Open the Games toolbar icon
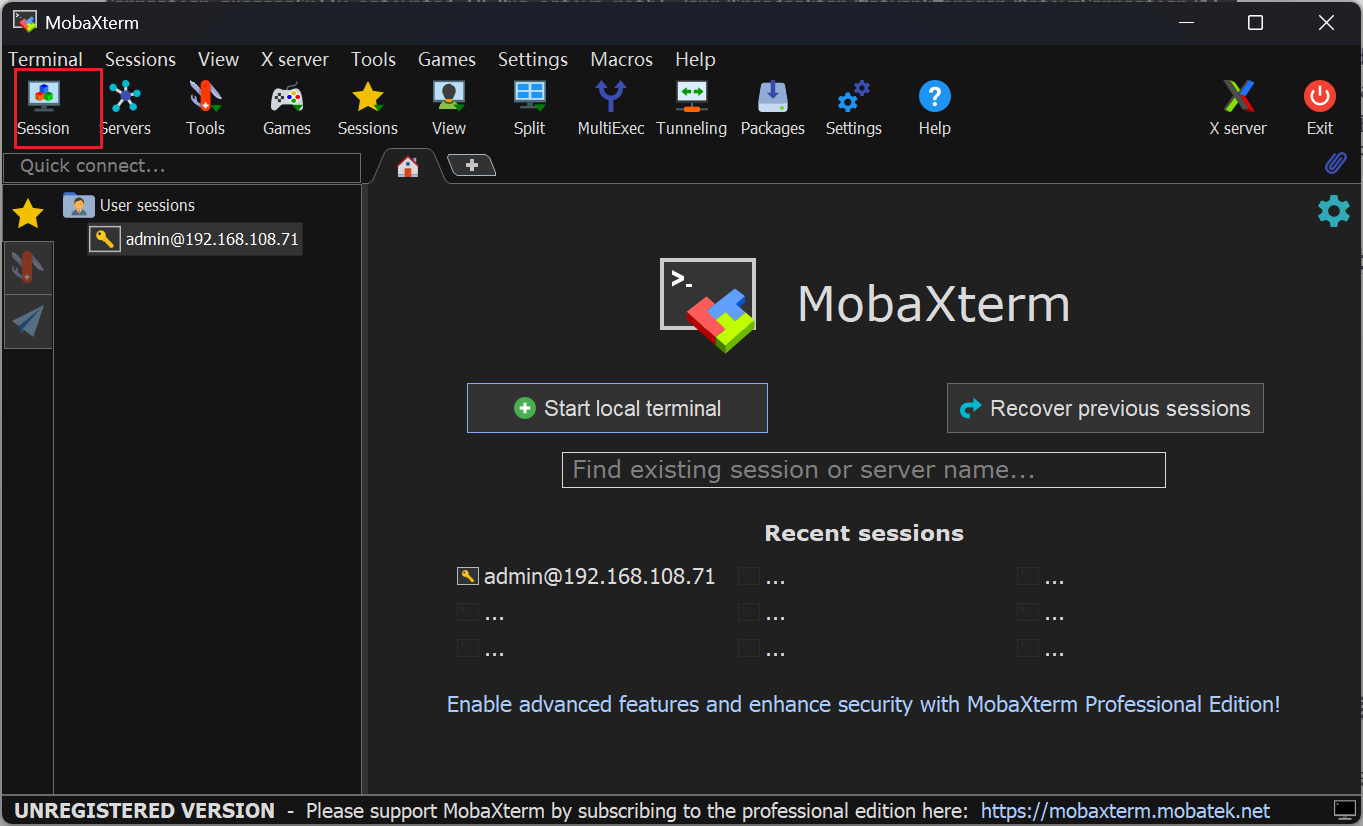 (x=287, y=108)
